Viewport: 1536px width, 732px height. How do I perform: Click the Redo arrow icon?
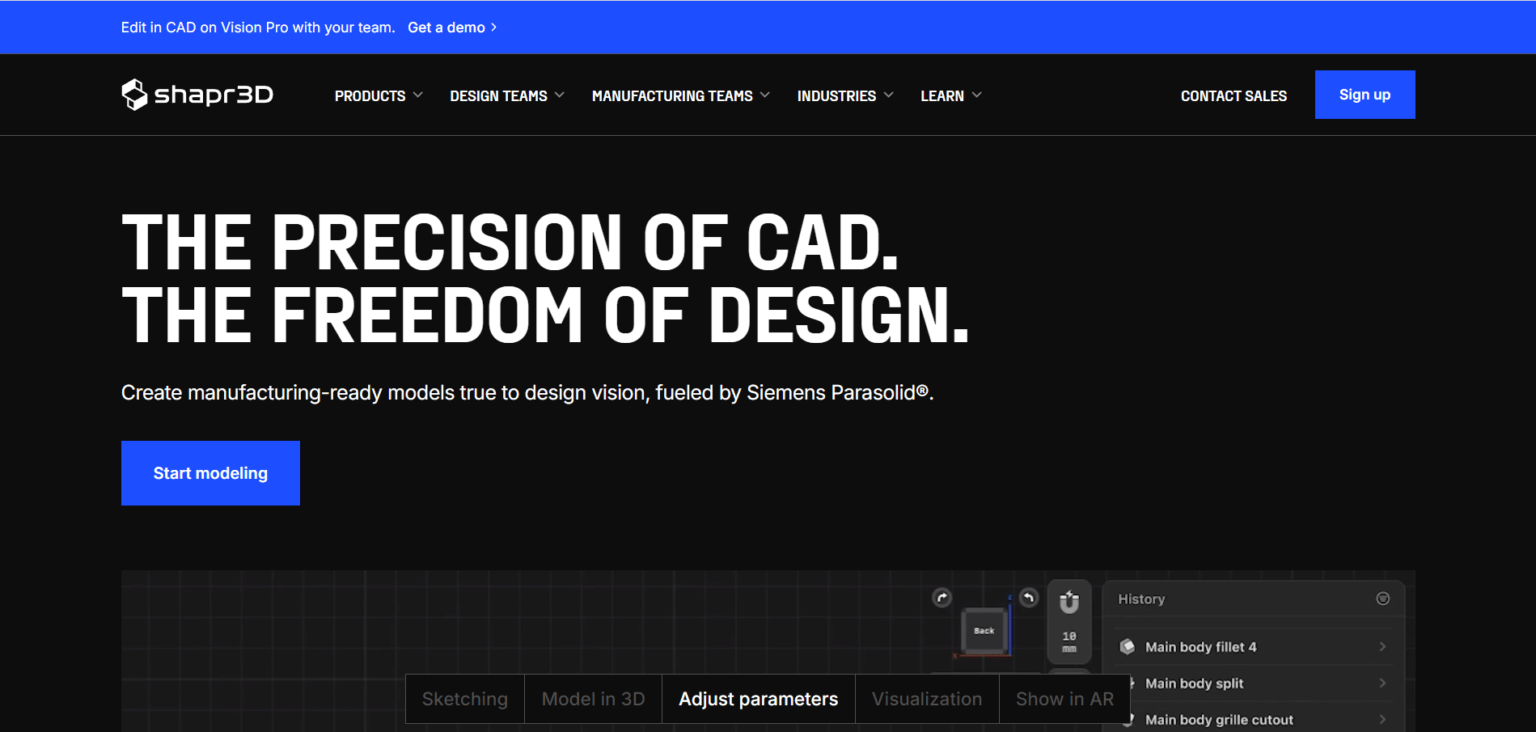[942, 597]
